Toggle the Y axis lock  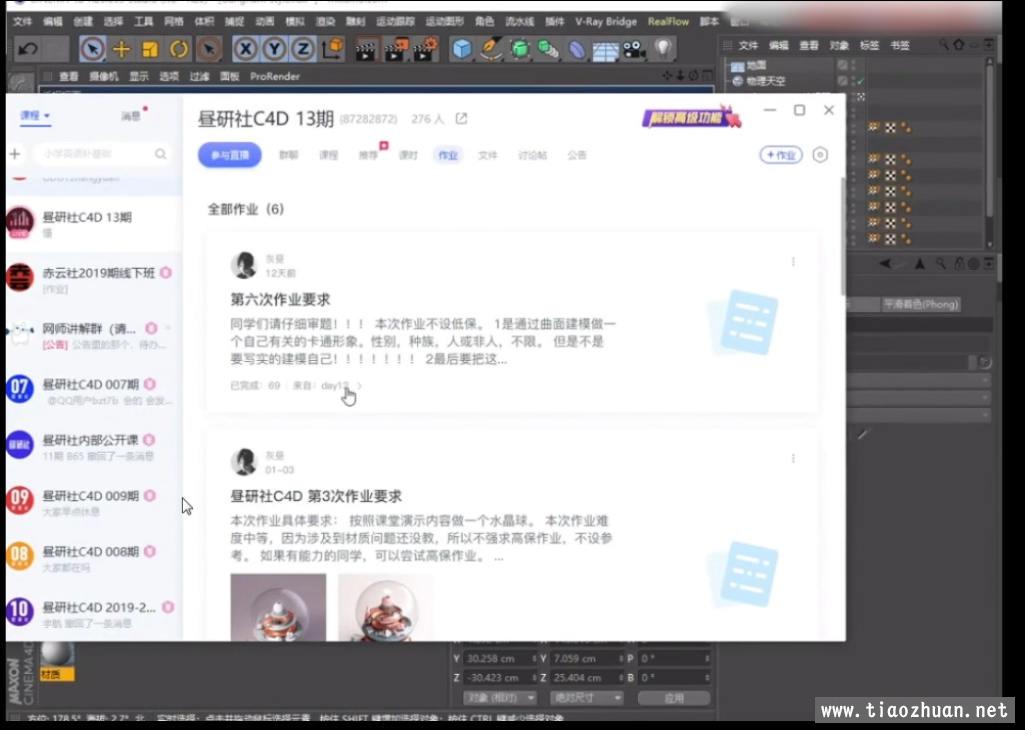pos(274,49)
